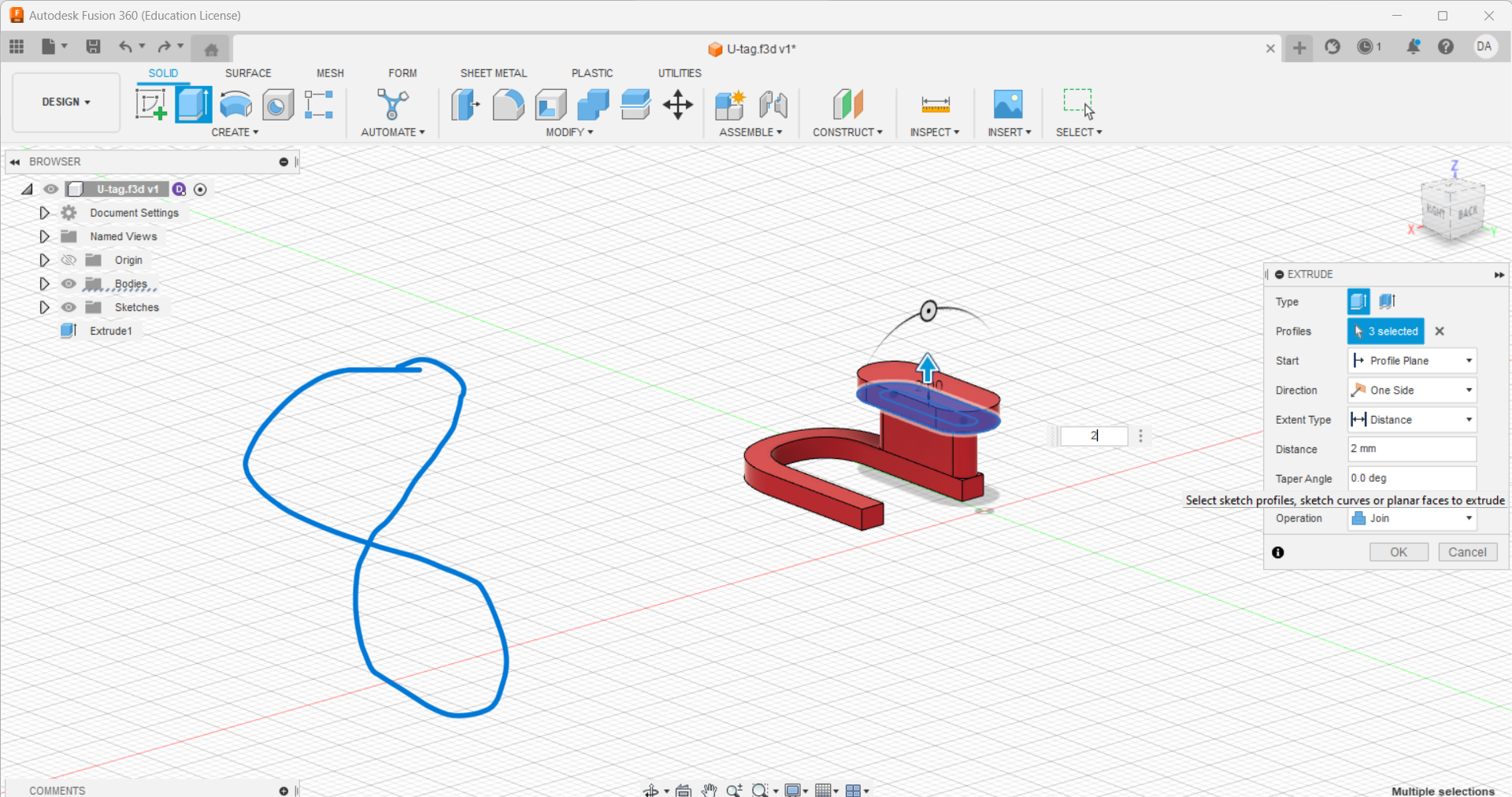Toggle visibility of the Bodies folder
1512x797 pixels.
(x=69, y=284)
